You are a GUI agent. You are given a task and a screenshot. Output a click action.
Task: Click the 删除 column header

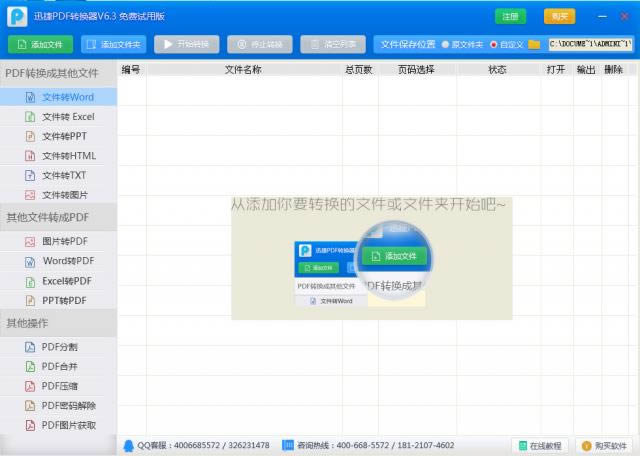coord(614,70)
